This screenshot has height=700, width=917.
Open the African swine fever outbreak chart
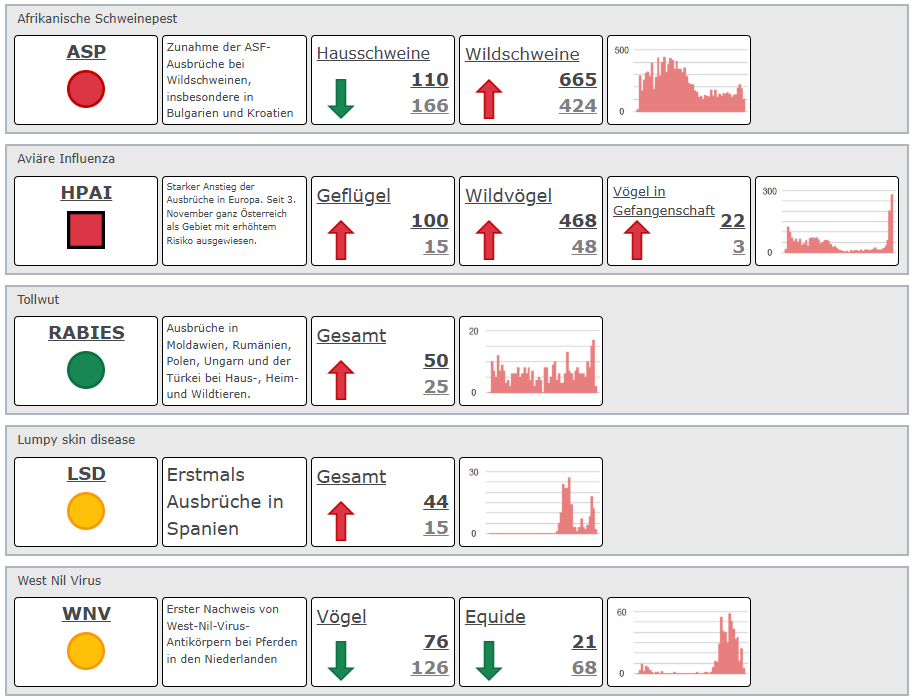(679, 81)
